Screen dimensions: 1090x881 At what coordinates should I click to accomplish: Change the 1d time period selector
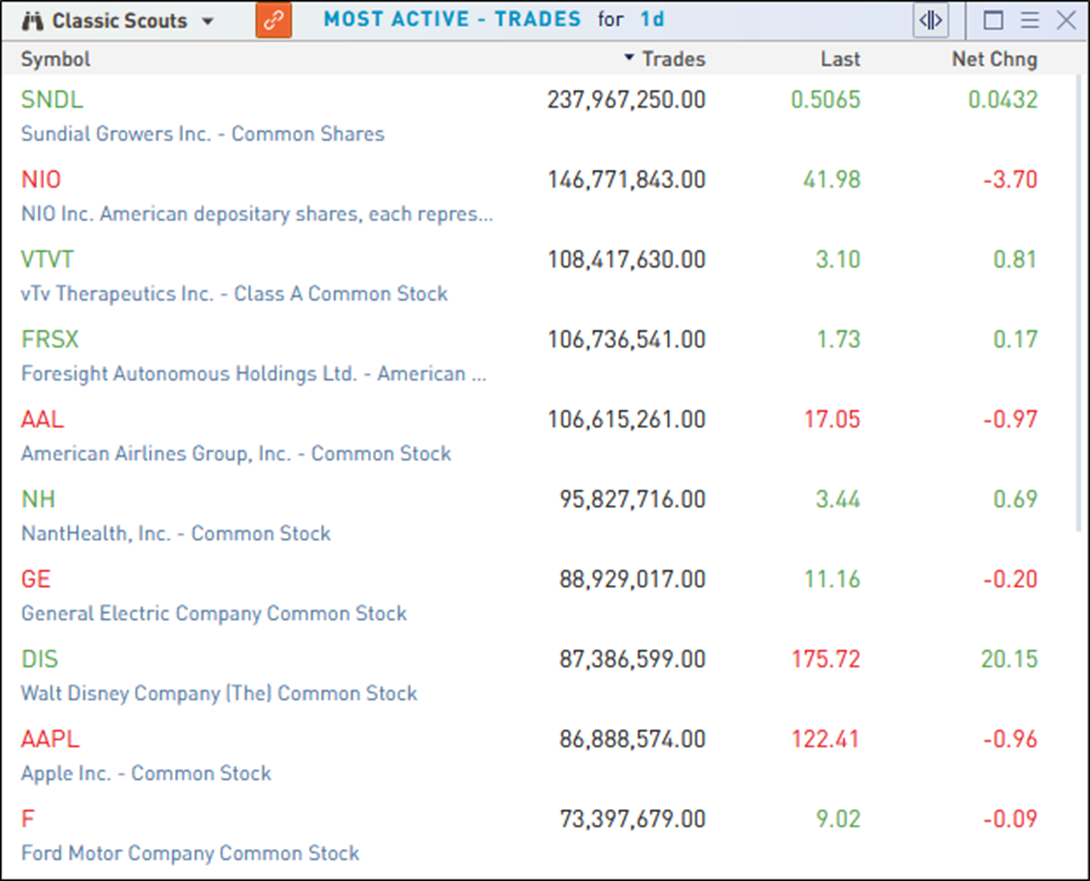click(x=652, y=19)
